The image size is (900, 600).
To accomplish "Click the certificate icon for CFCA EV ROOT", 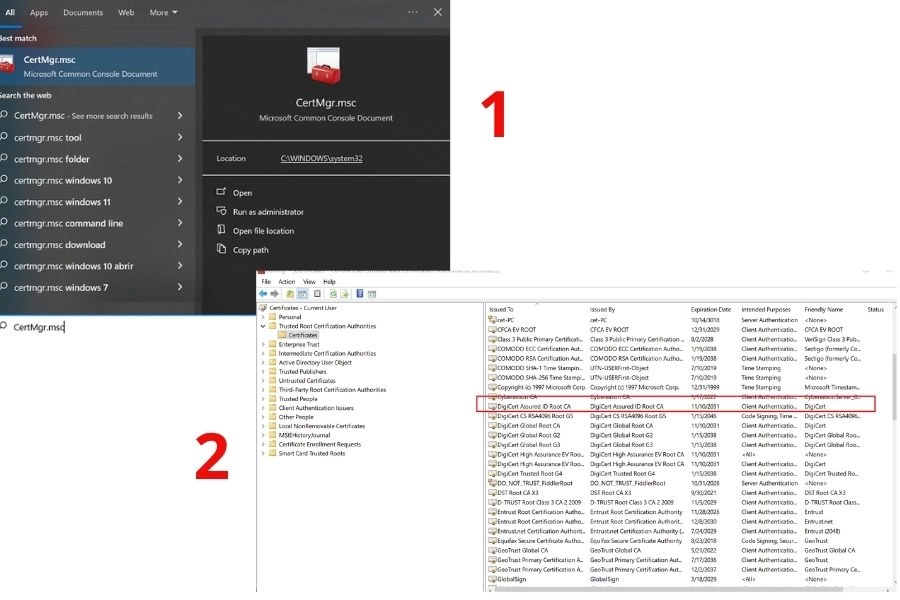I will pyautogui.click(x=492, y=330).
